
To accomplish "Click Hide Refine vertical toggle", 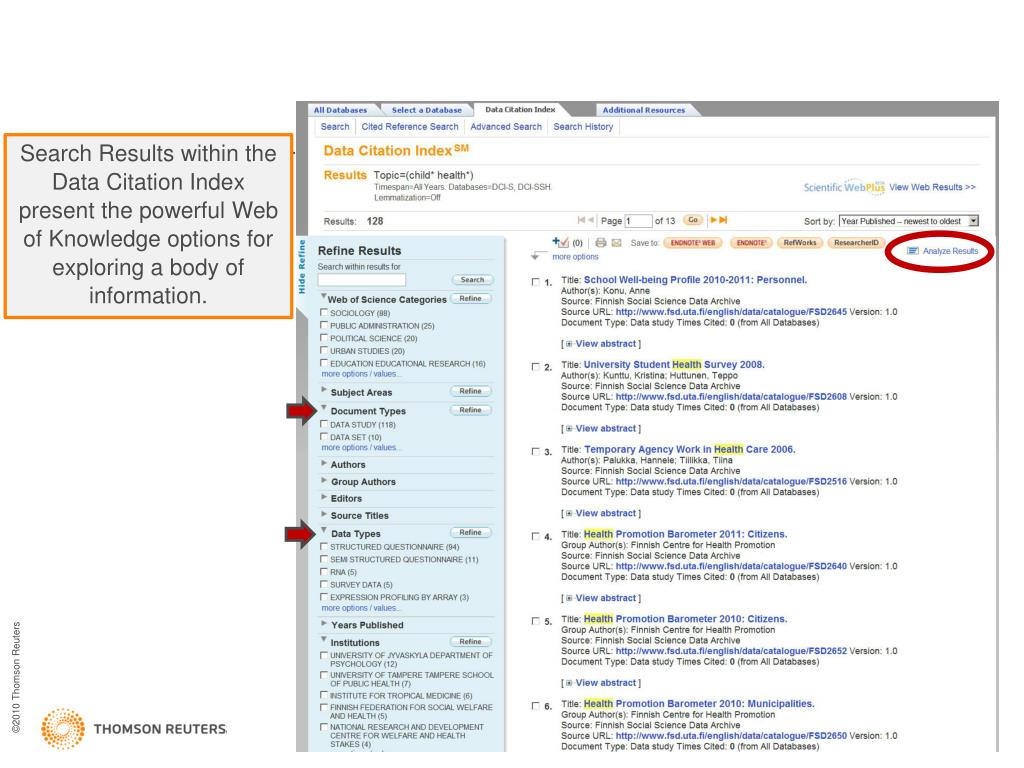I will 302,266.
